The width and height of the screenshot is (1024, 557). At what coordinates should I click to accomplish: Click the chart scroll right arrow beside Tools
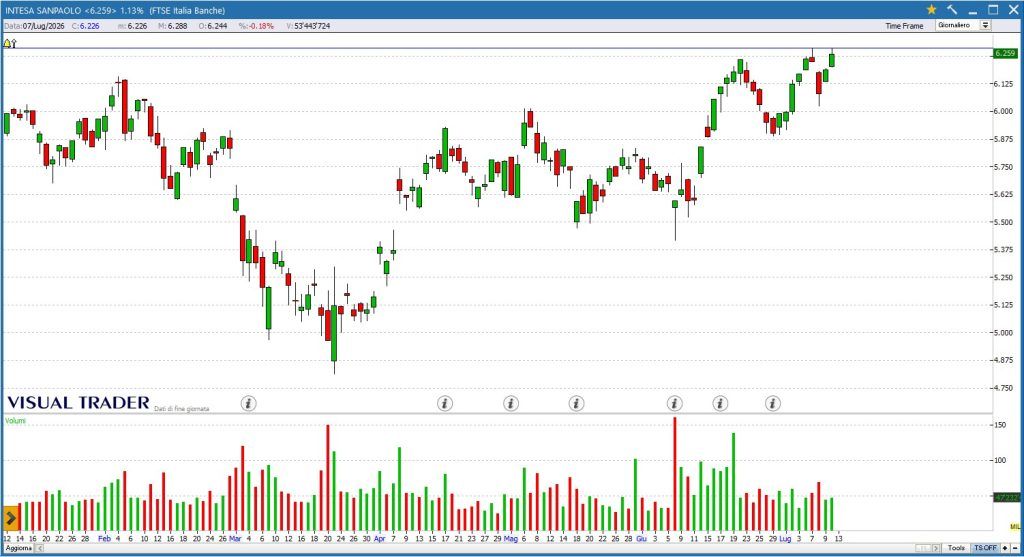tap(936, 548)
